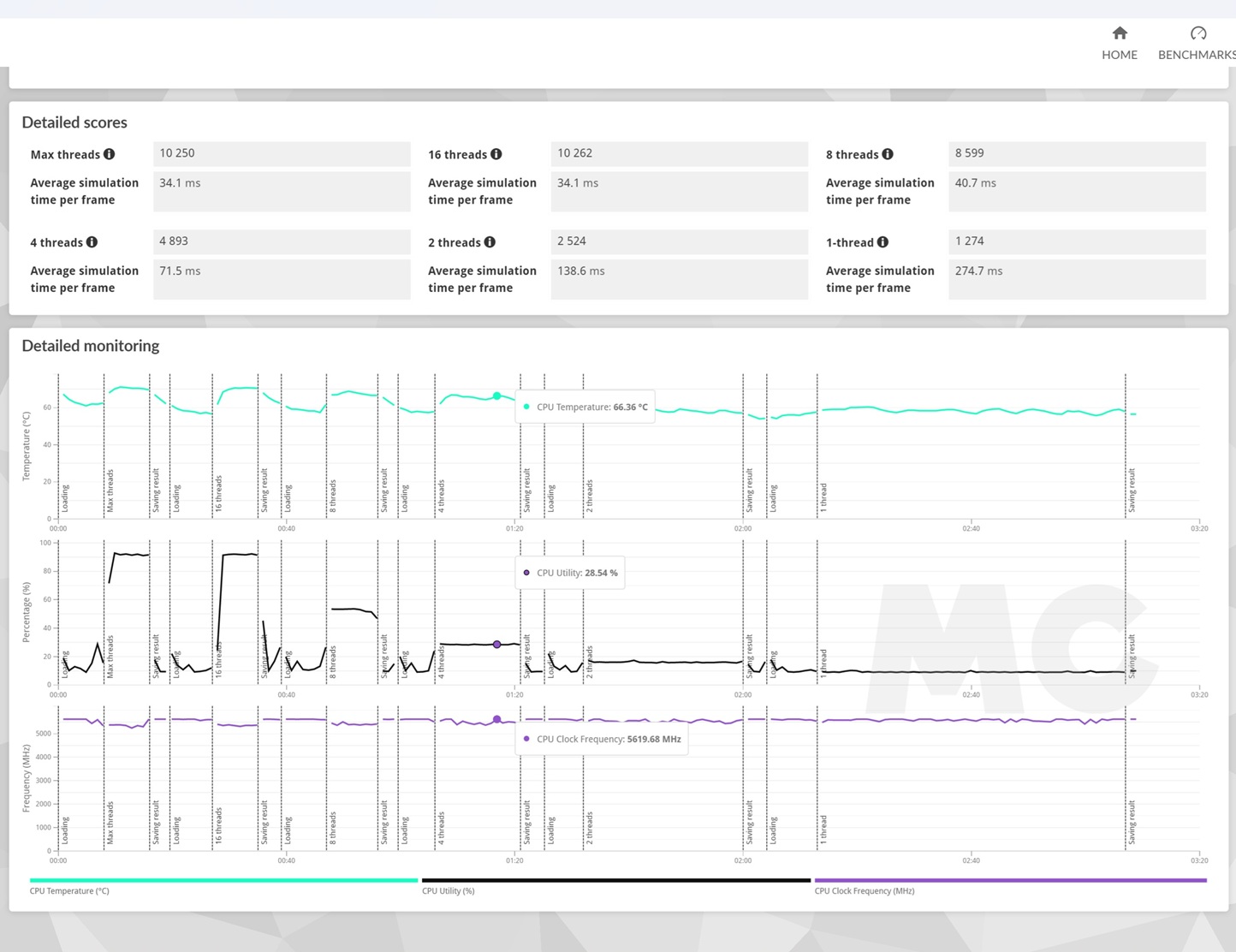Screen dimensions: 1236x952
Task: Click the 40.7 ms simulation time field
Action: pos(1077,191)
